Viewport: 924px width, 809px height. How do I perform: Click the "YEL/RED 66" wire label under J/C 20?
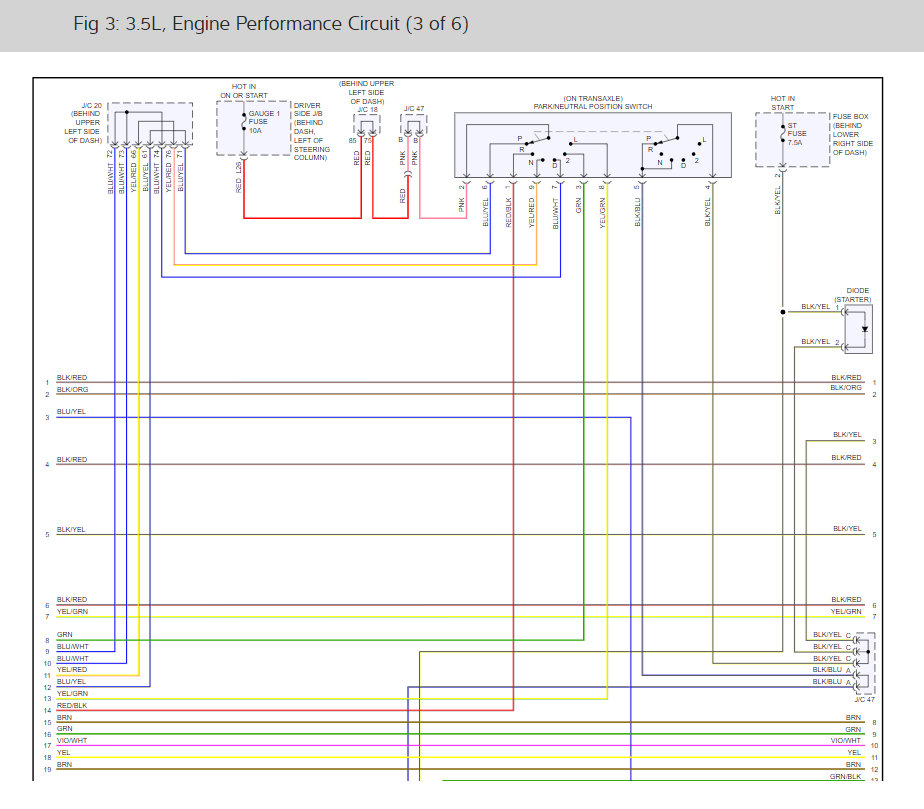[x=134, y=171]
